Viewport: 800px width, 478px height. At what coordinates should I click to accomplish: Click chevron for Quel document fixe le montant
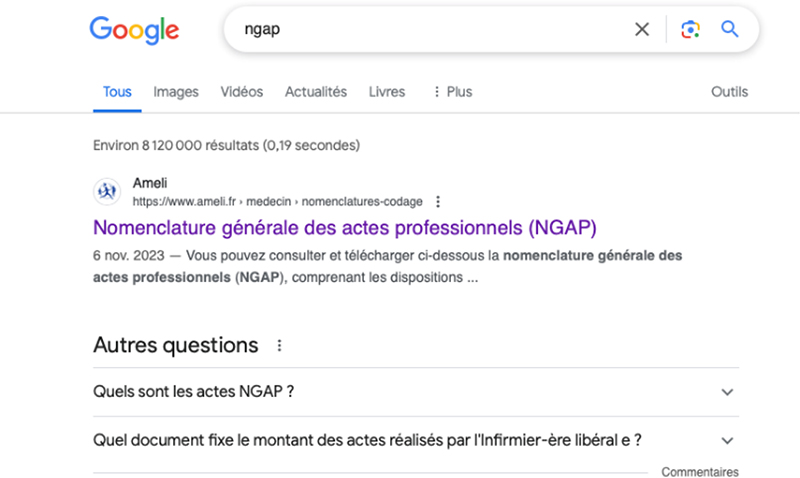coord(727,441)
